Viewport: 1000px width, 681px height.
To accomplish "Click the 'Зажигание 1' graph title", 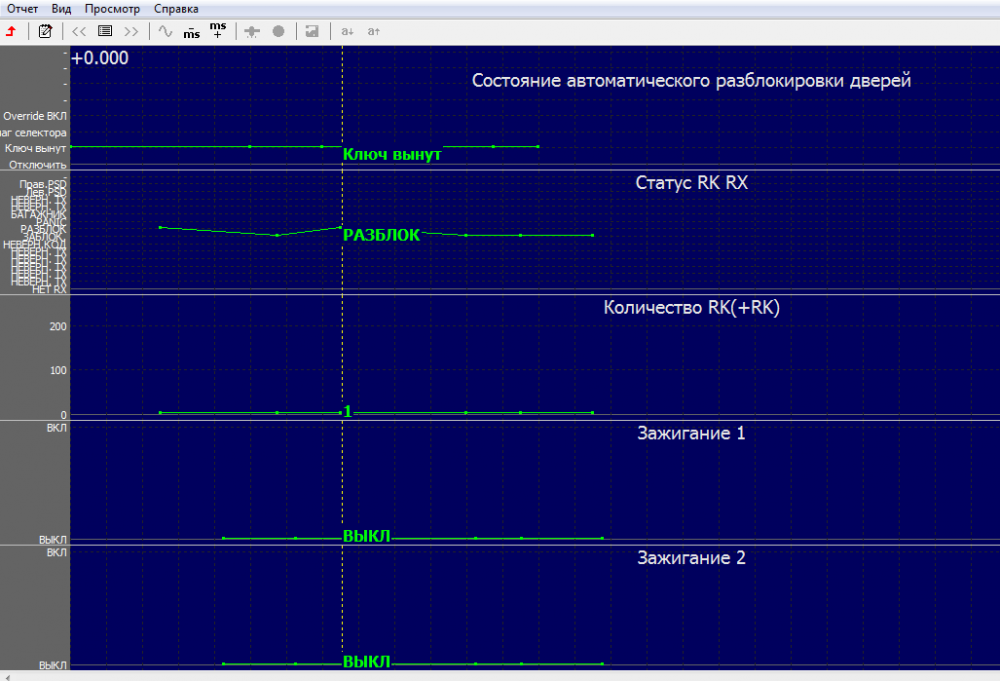I will tap(691, 434).
